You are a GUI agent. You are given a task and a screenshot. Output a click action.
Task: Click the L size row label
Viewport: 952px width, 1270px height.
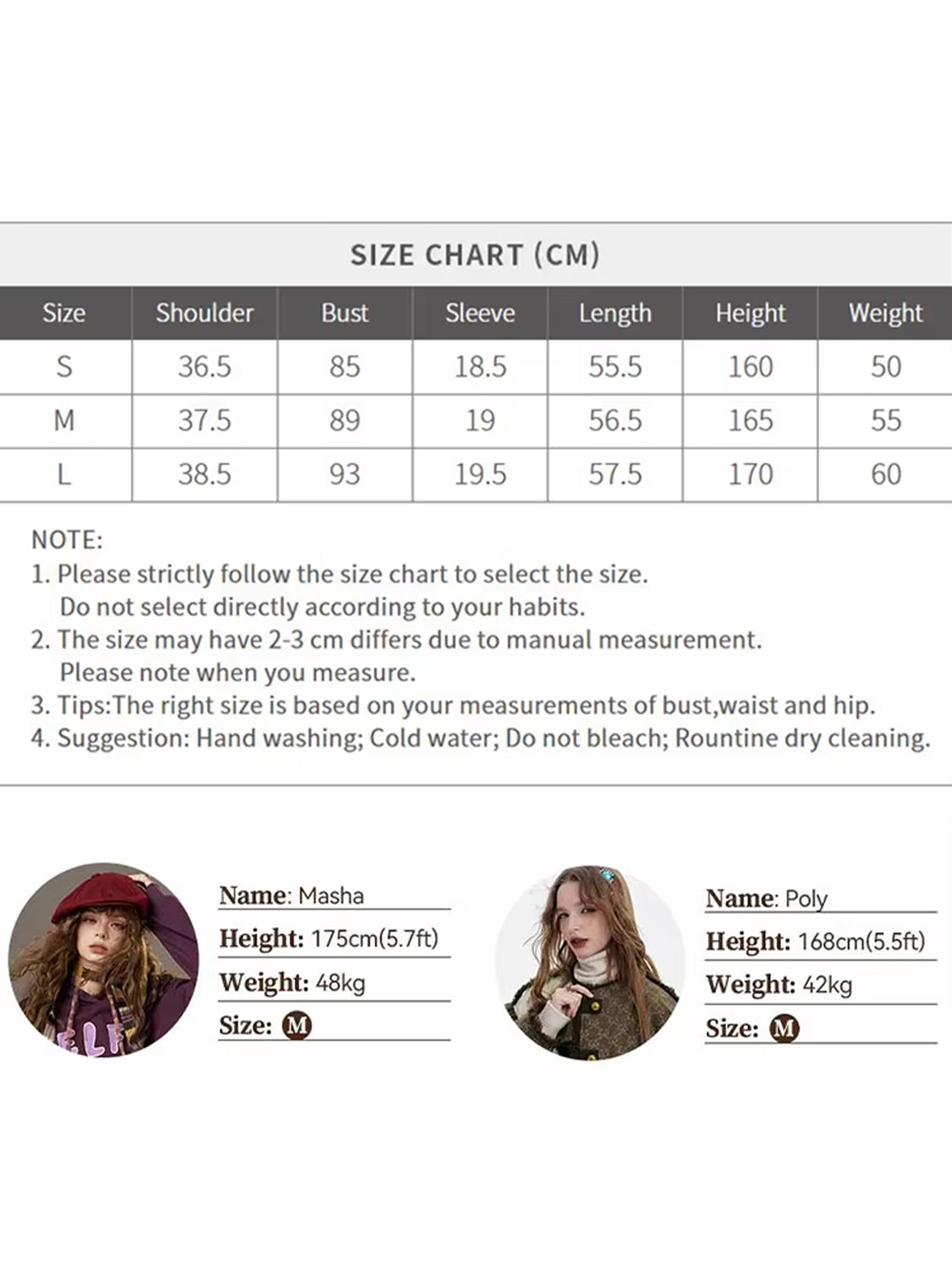coord(64,474)
